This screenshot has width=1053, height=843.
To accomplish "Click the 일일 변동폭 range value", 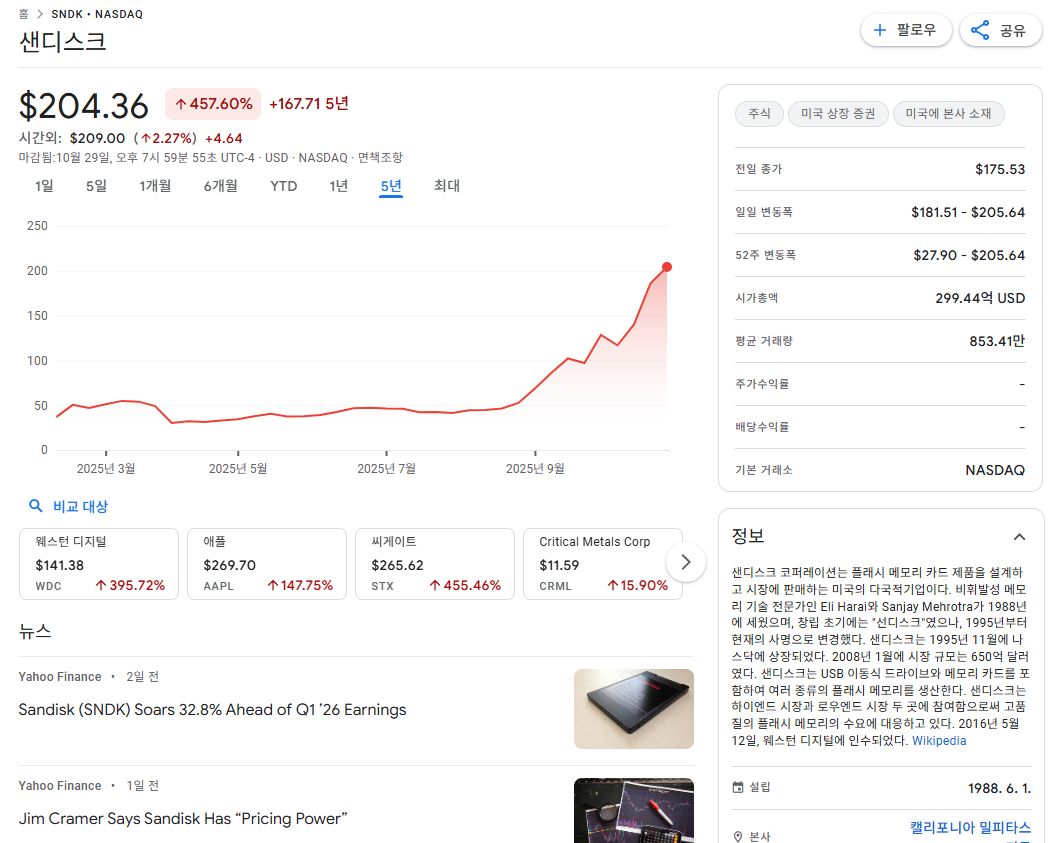I will (968, 212).
